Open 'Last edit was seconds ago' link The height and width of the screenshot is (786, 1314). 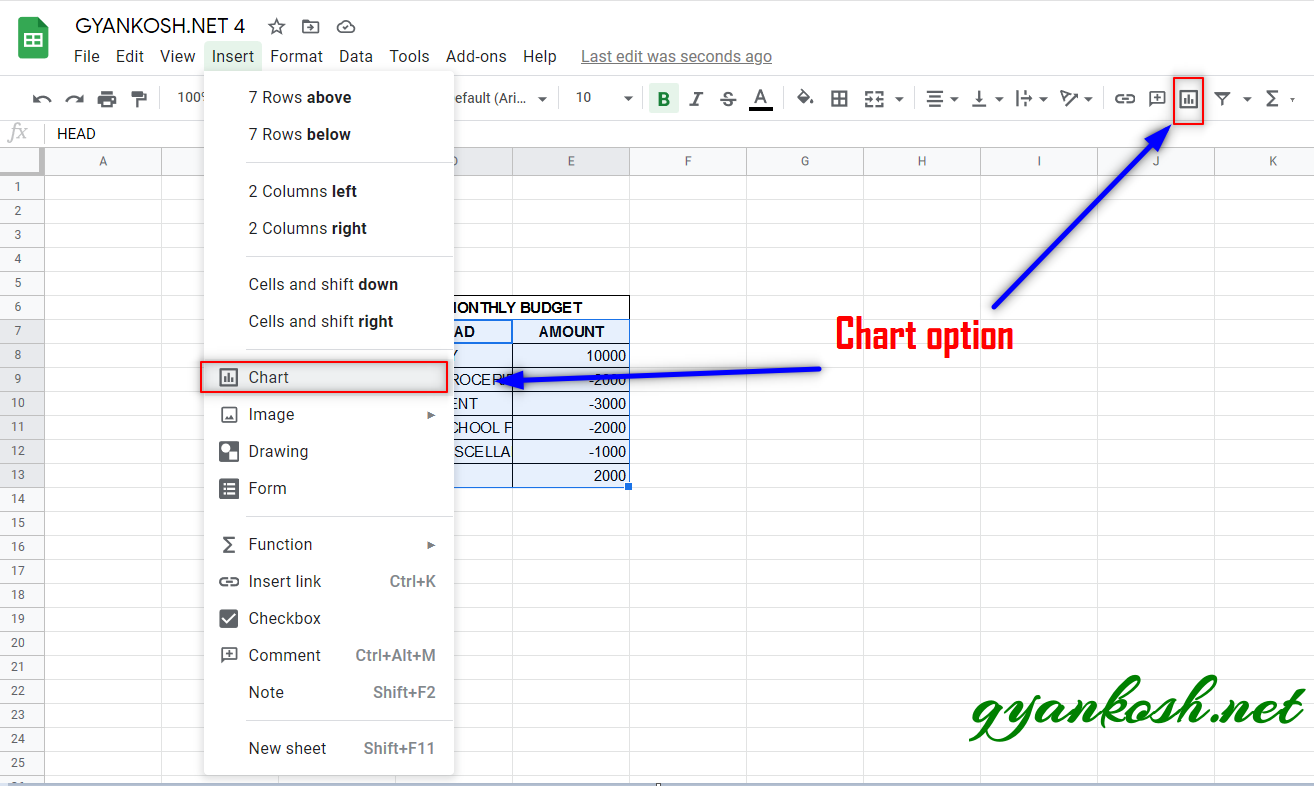[x=676, y=56]
